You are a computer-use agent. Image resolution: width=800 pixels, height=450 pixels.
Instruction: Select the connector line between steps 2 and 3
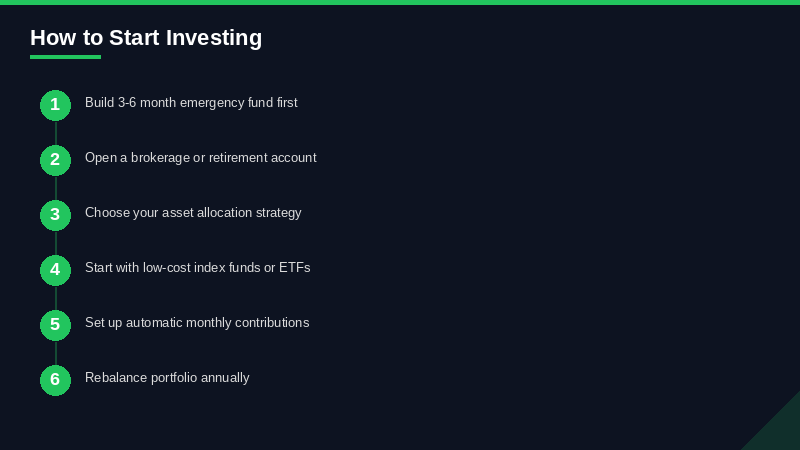click(55, 187)
